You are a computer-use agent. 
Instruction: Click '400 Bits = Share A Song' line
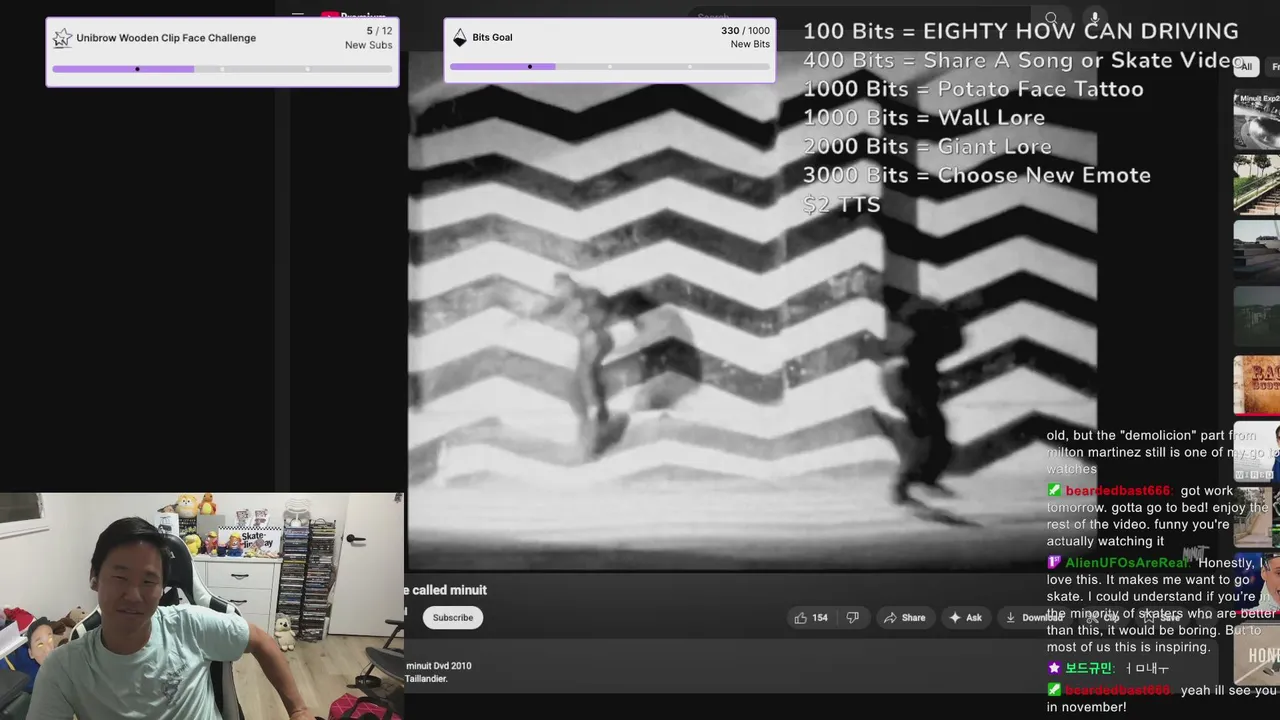click(x=1023, y=60)
